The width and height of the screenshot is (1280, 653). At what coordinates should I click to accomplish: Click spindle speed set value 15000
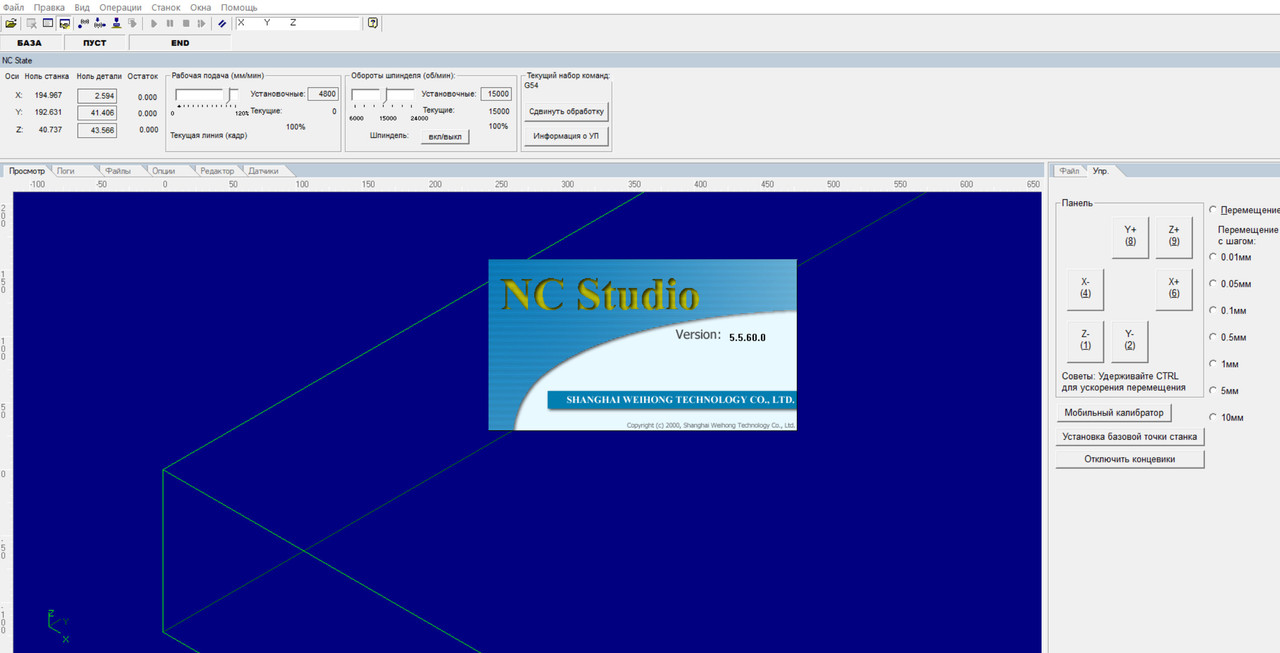tap(496, 94)
